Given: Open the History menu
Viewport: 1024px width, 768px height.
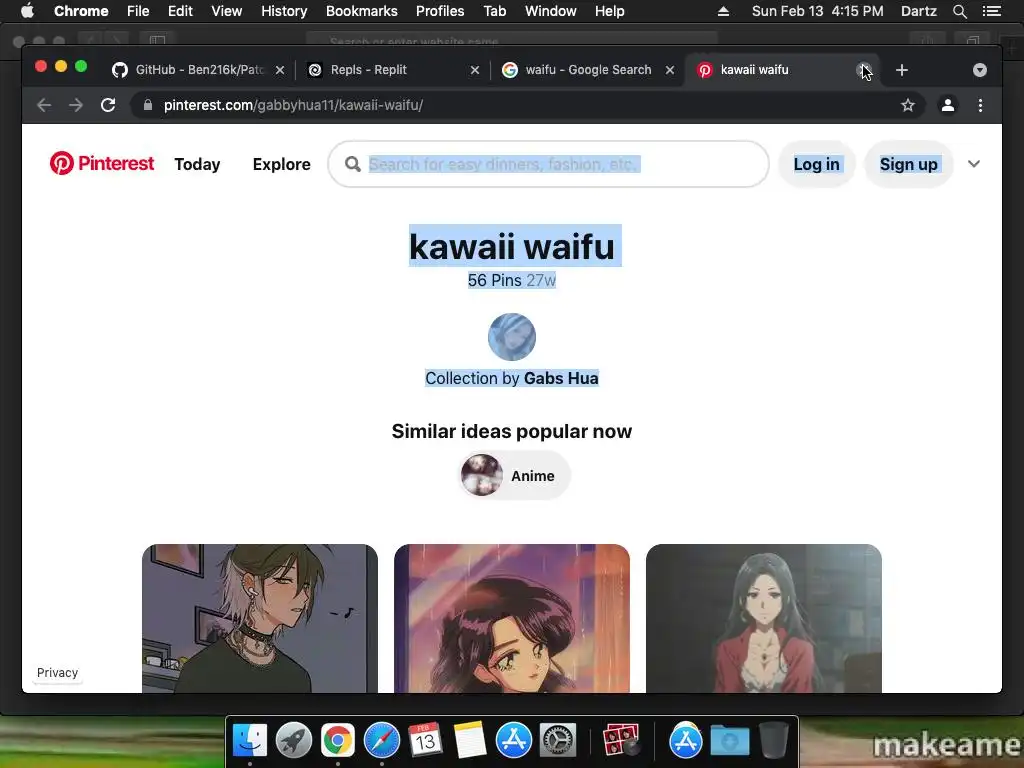Looking at the screenshot, I should [x=284, y=11].
